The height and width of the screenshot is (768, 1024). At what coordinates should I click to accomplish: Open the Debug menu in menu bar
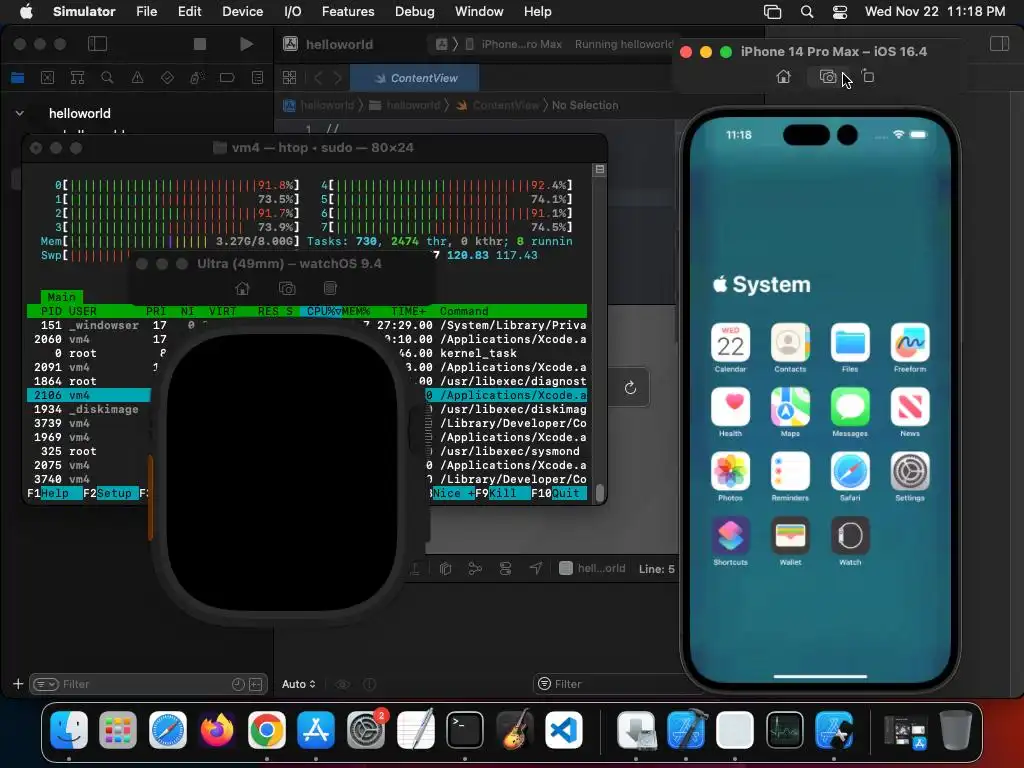(x=415, y=11)
